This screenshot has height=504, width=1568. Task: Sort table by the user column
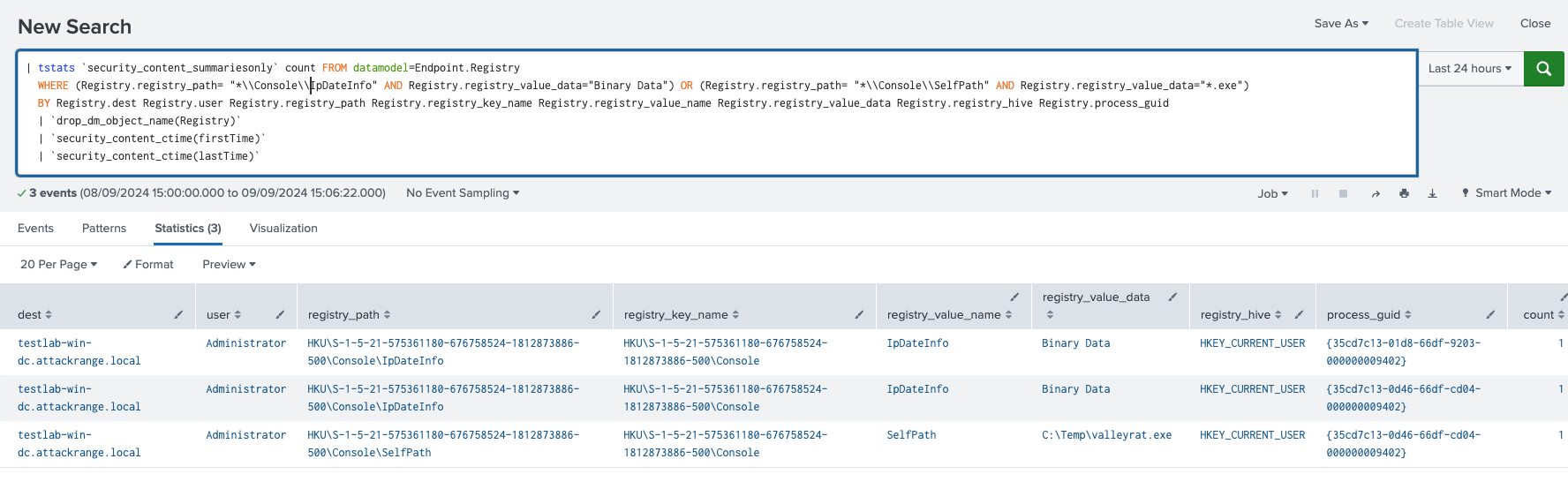pos(223,315)
